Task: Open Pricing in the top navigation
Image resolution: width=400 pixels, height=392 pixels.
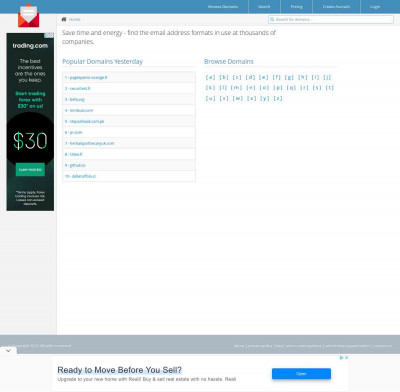Action: (296, 7)
